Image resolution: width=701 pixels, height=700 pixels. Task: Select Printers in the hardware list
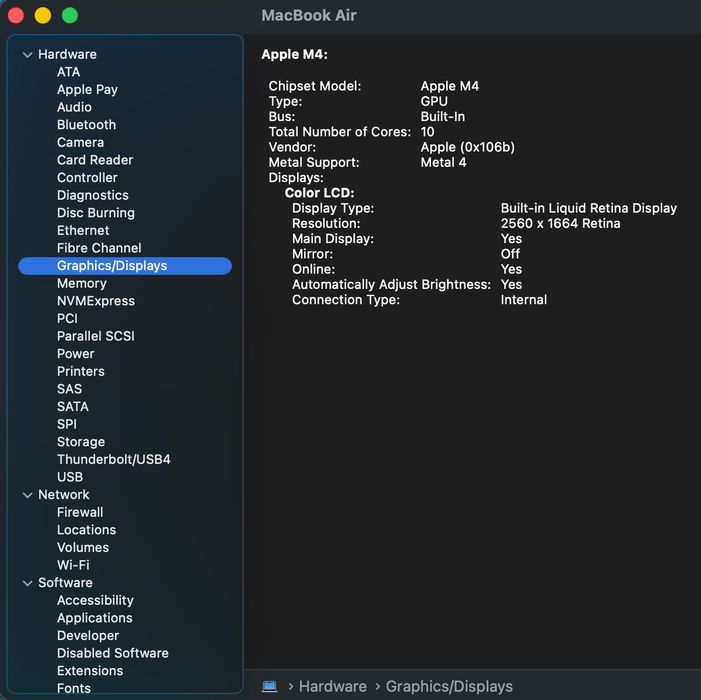point(80,371)
